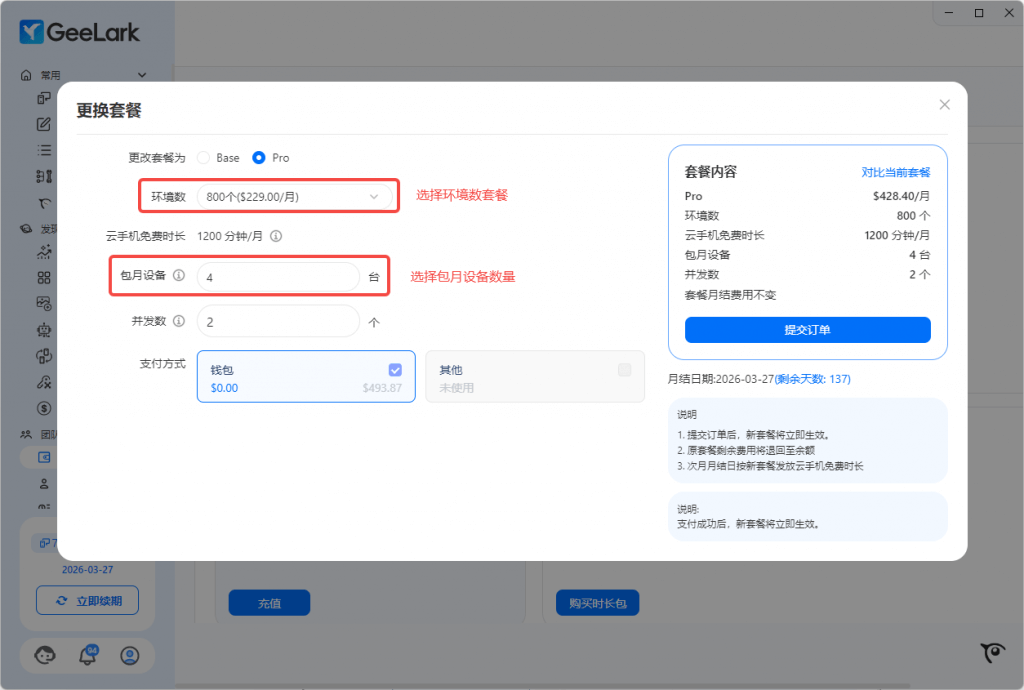The width and height of the screenshot is (1024, 690).
Task: Click the 立即续期 renew button
Action: 87,600
